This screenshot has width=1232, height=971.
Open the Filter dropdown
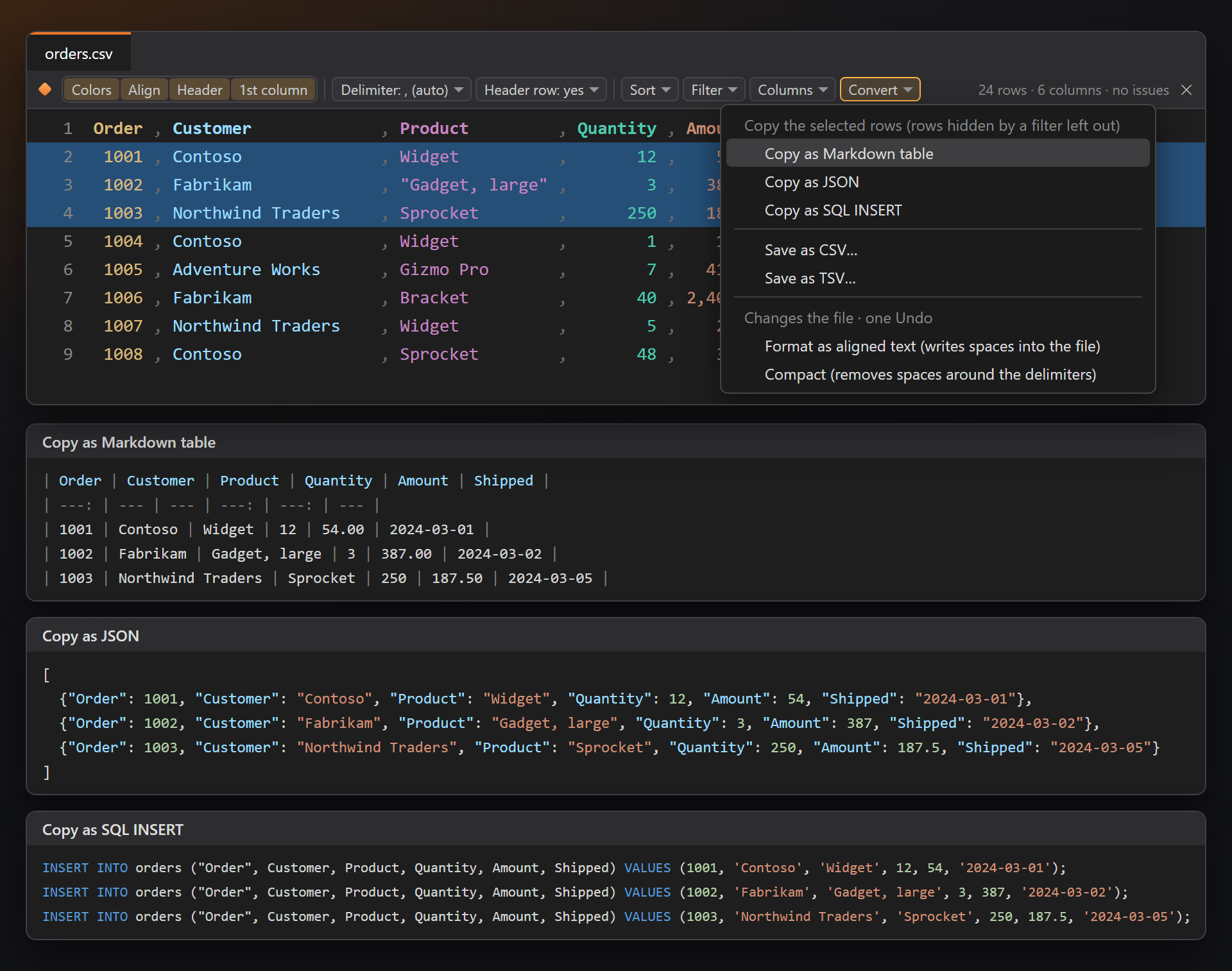[x=714, y=90]
